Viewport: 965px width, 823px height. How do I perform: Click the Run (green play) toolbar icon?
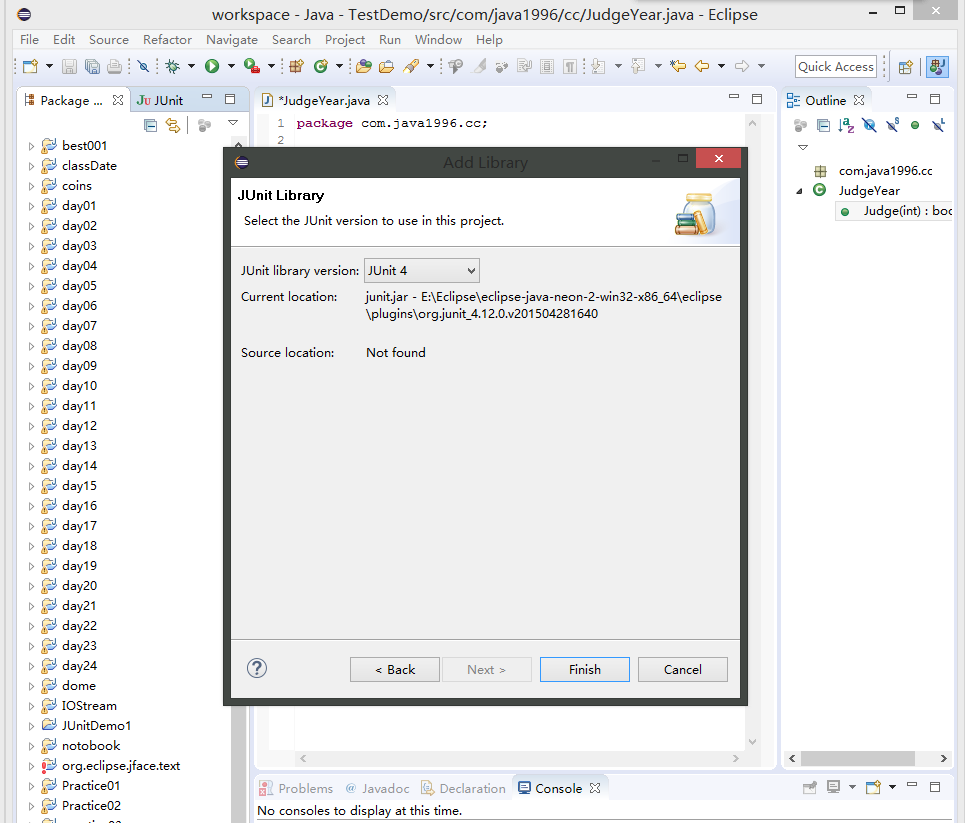(212, 67)
